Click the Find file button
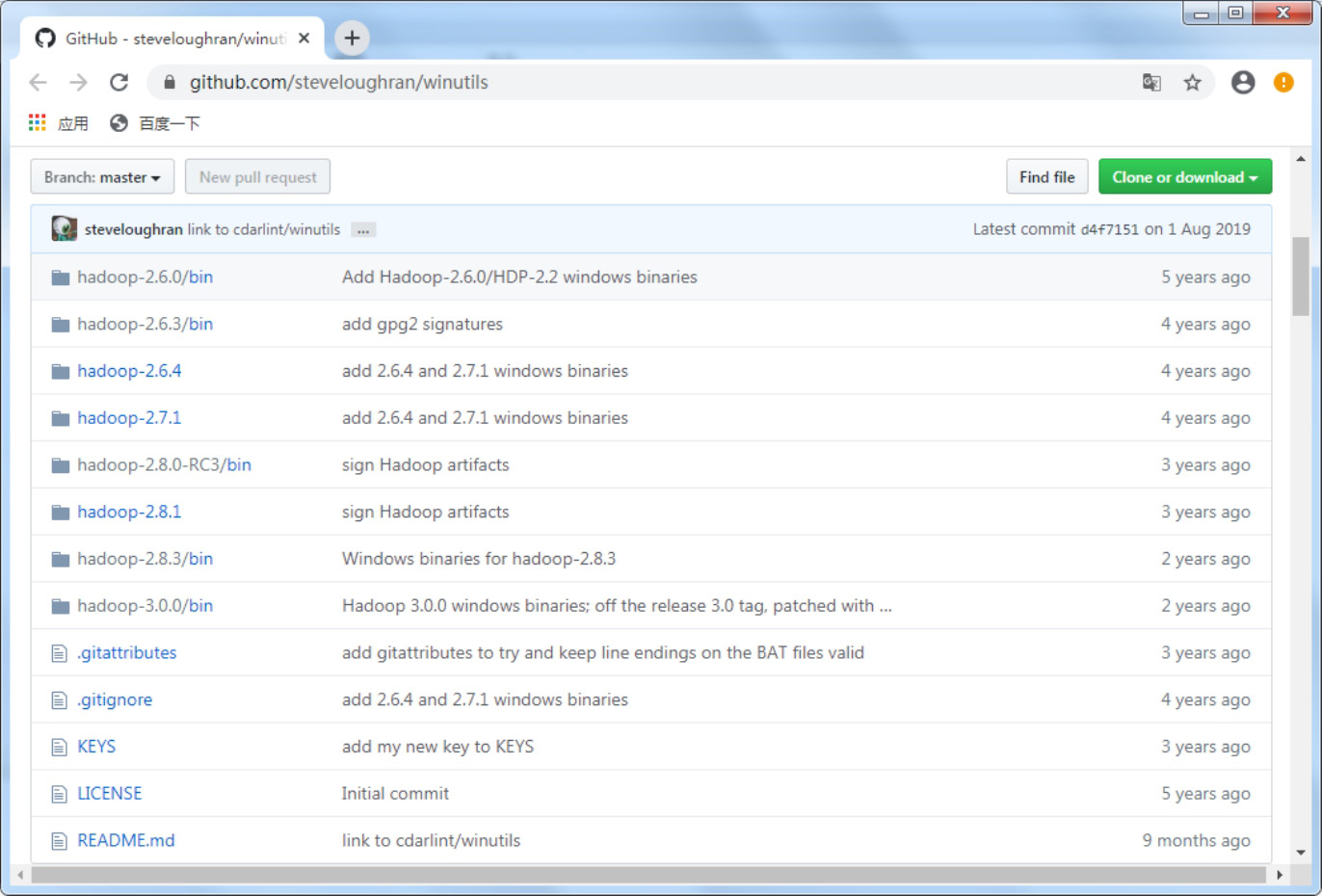The image size is (1322, 896). tap(1047, 177)
